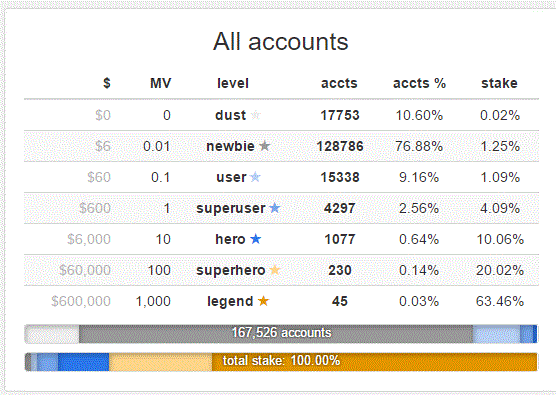Click the superhero account count 230
Viewport: 556px width, 395px height.
pyautogui.click(x=340, y=270)
